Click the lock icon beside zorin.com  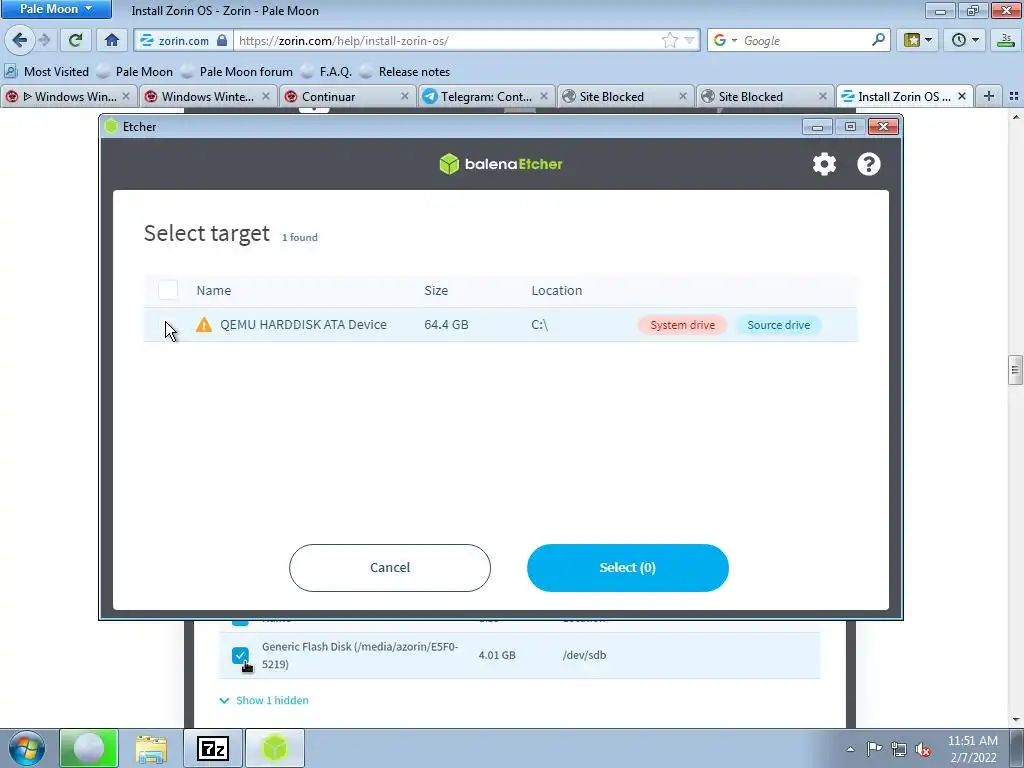tap(222, 40)
